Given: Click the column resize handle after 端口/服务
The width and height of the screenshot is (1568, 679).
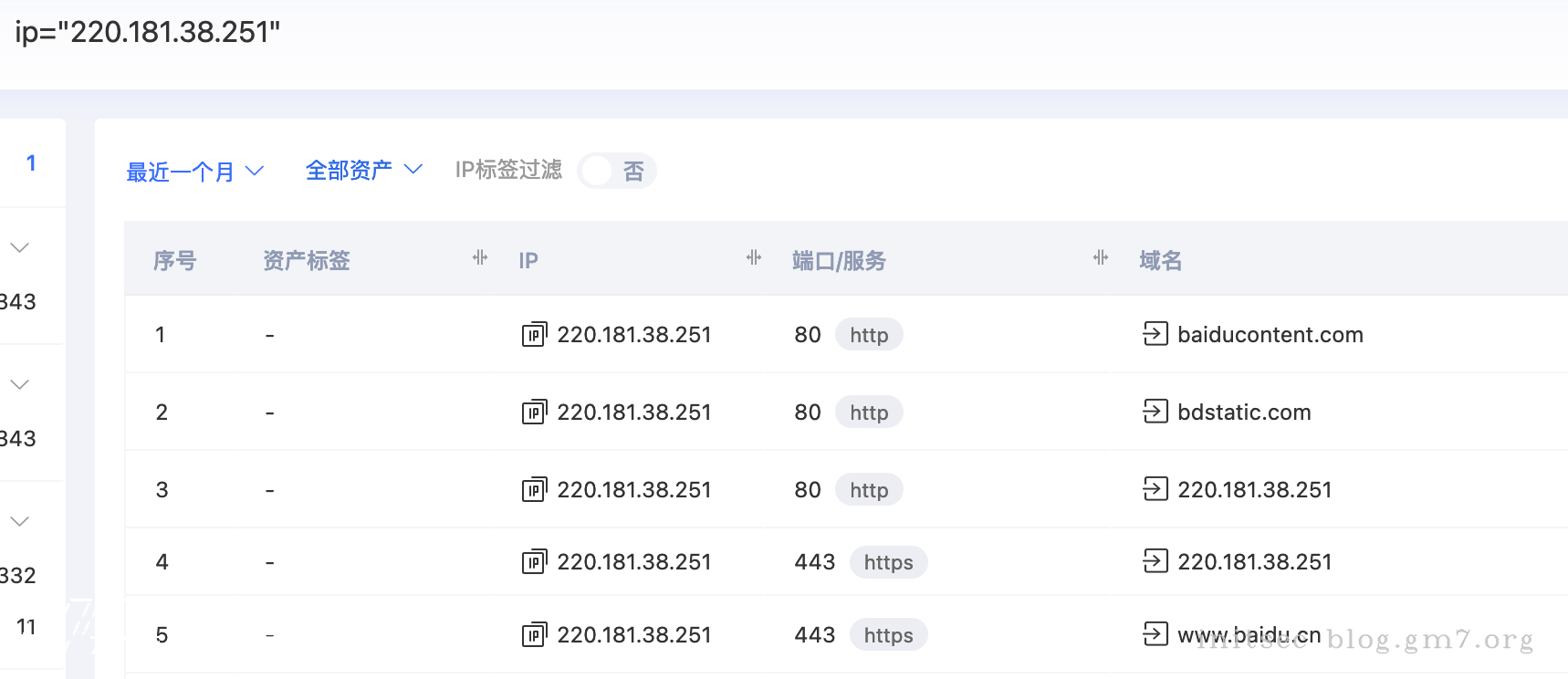Looking at the screenshot, I should pyautogui.click(x=1101, y=258).
